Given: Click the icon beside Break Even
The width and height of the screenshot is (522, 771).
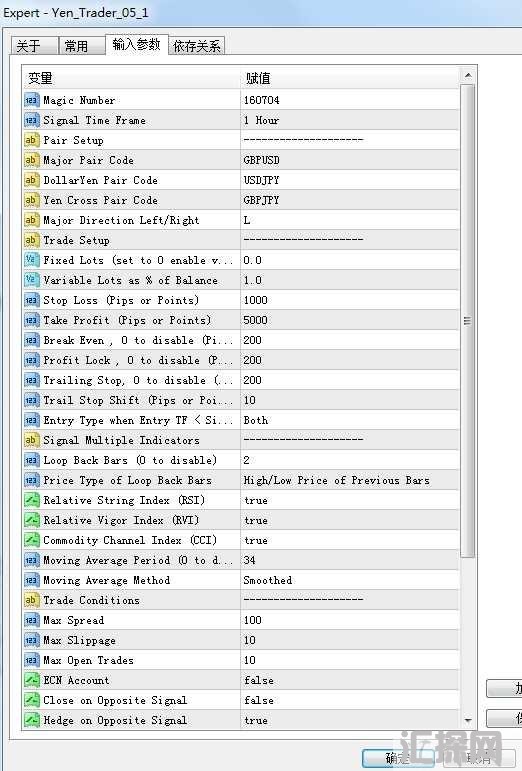Looking at the screenshot, I should point(31,340).
